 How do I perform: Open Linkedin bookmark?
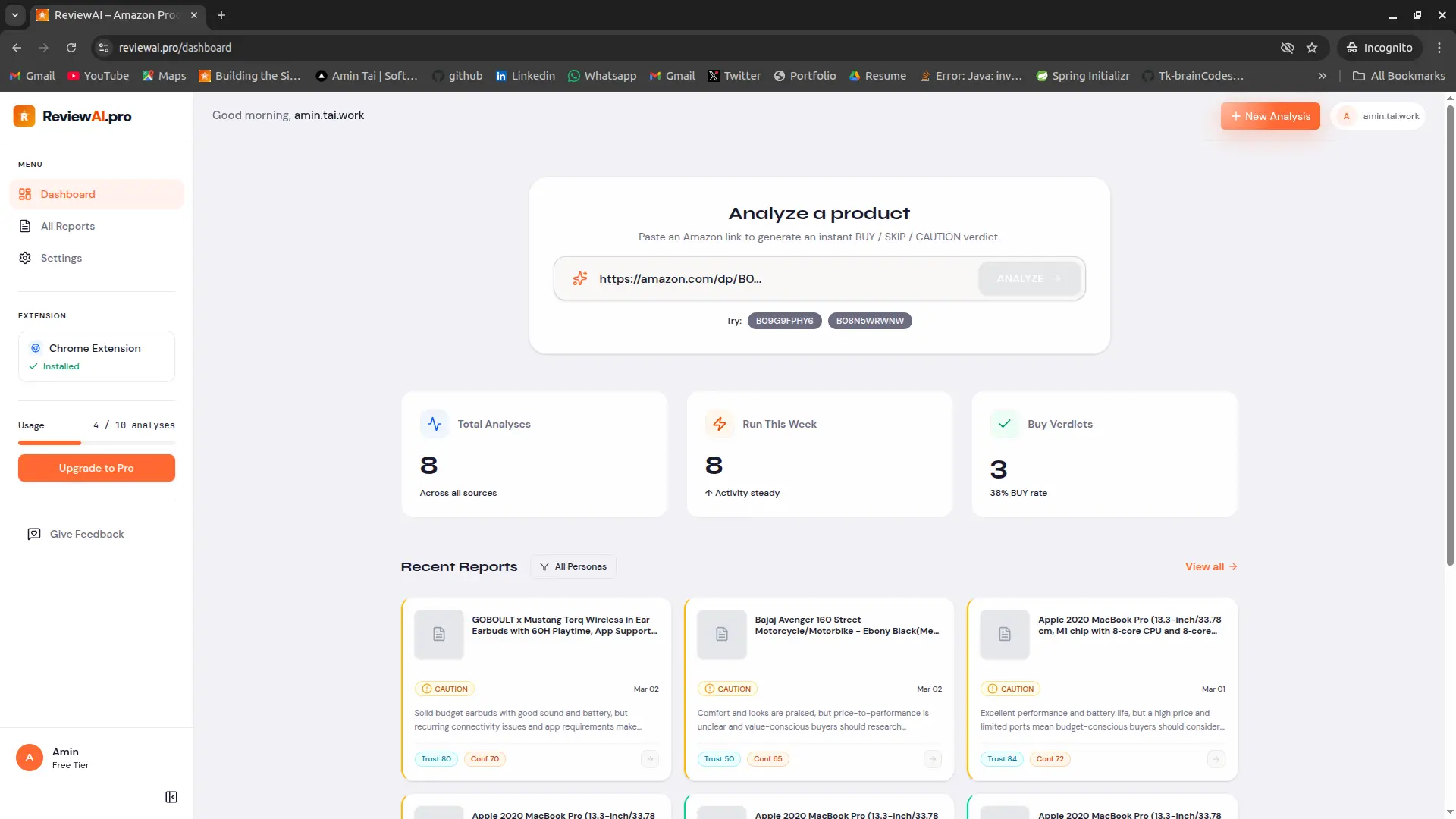click(x=525, y=76)
